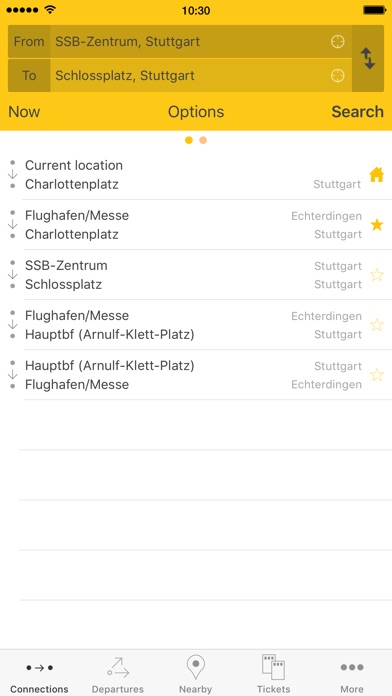Open the Now departure time selector
392x696 pixels.
(x=24, y=112)
